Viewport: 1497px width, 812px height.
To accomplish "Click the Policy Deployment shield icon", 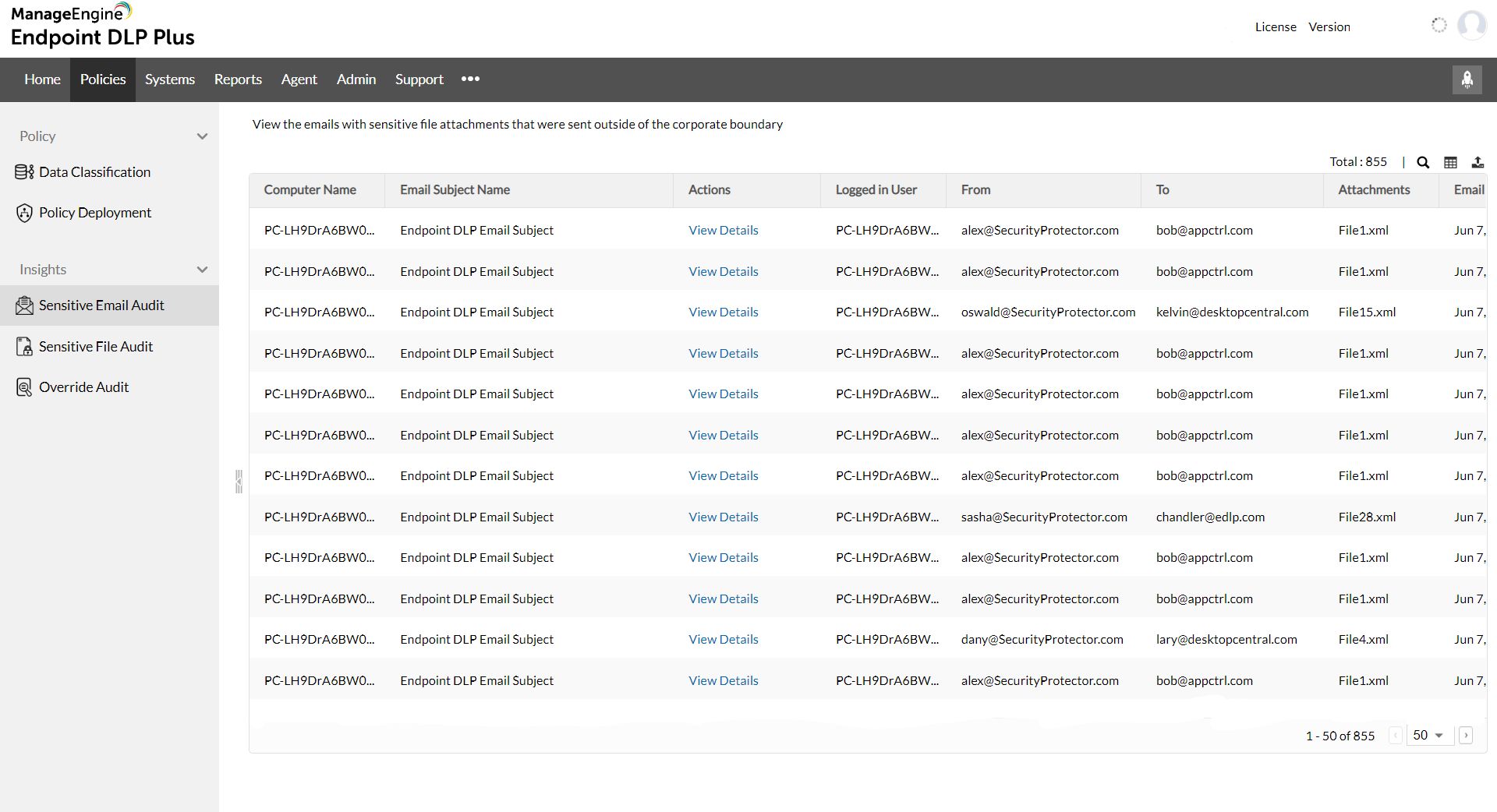I will pos(24,213).
